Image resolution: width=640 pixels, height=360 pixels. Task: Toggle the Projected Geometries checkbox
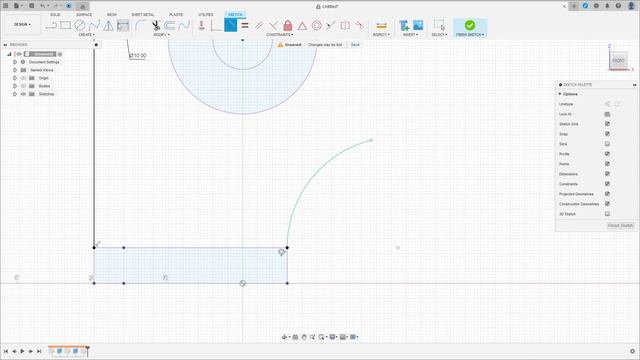pyautogui.click(x=607, y=194)
